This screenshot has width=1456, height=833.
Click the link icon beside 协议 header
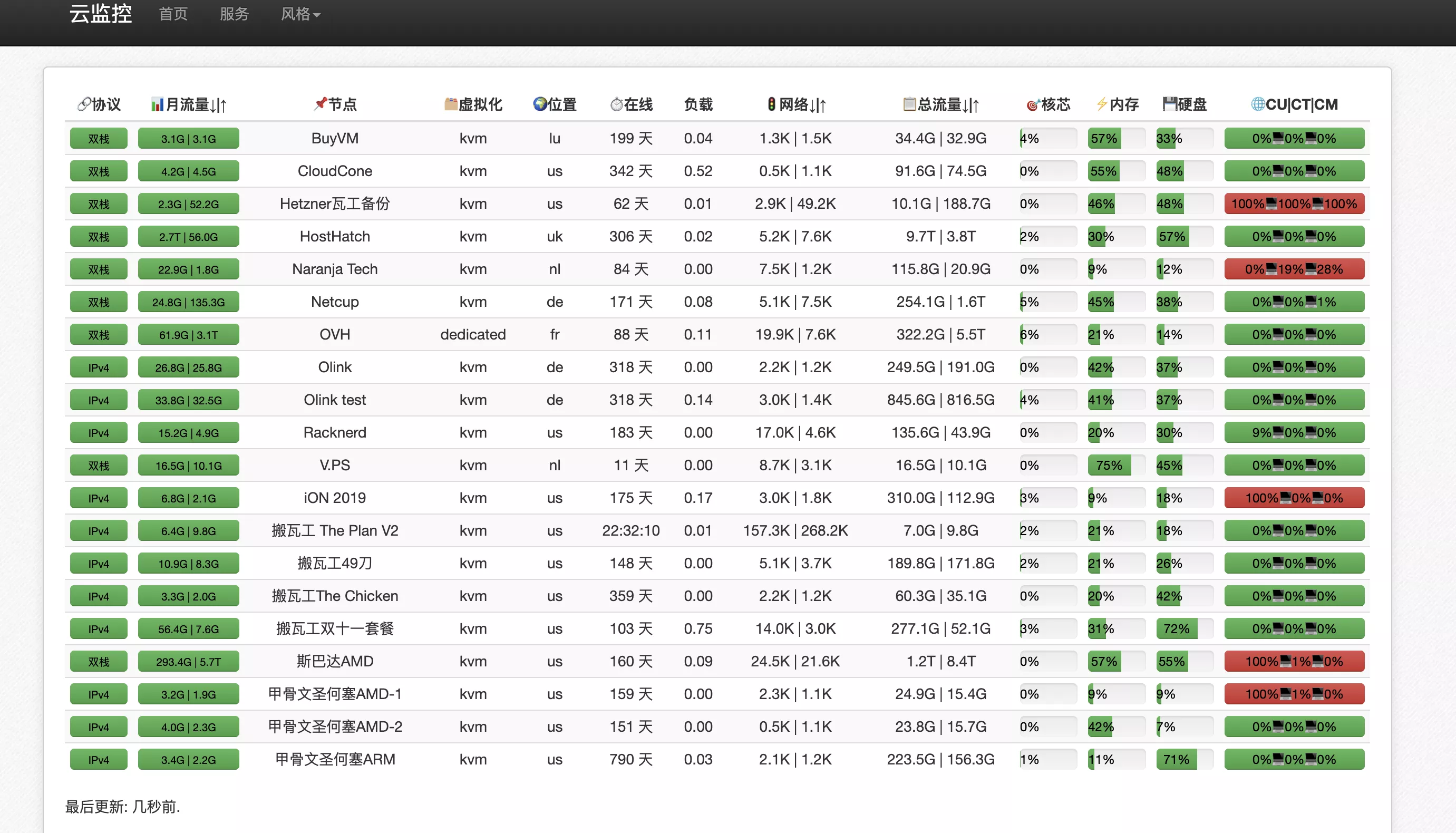(84, 104)
